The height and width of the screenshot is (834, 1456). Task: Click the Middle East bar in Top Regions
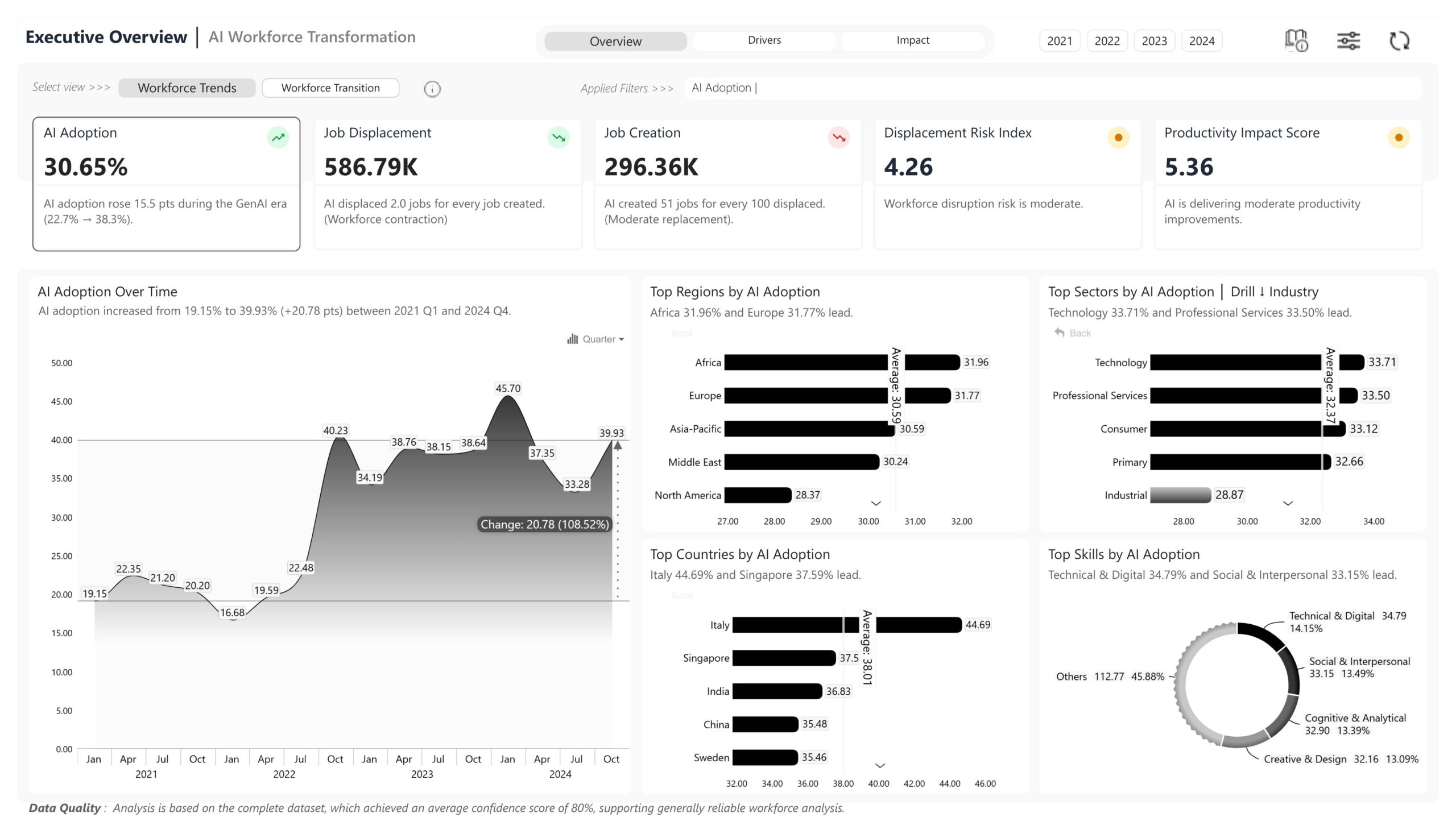coord(801,462)
